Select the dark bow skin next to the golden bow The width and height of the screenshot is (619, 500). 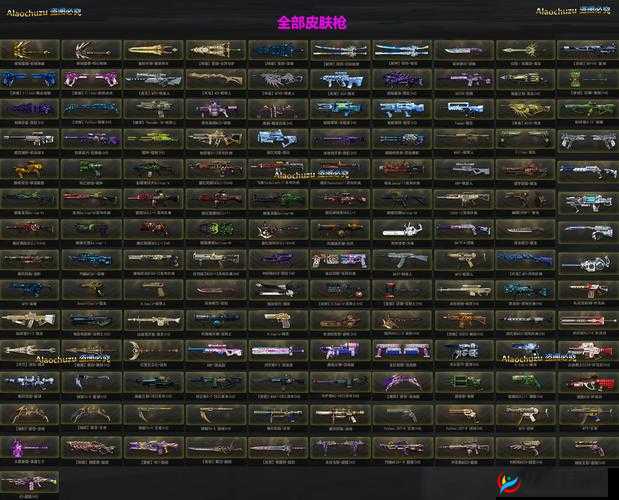click(92, 50)
